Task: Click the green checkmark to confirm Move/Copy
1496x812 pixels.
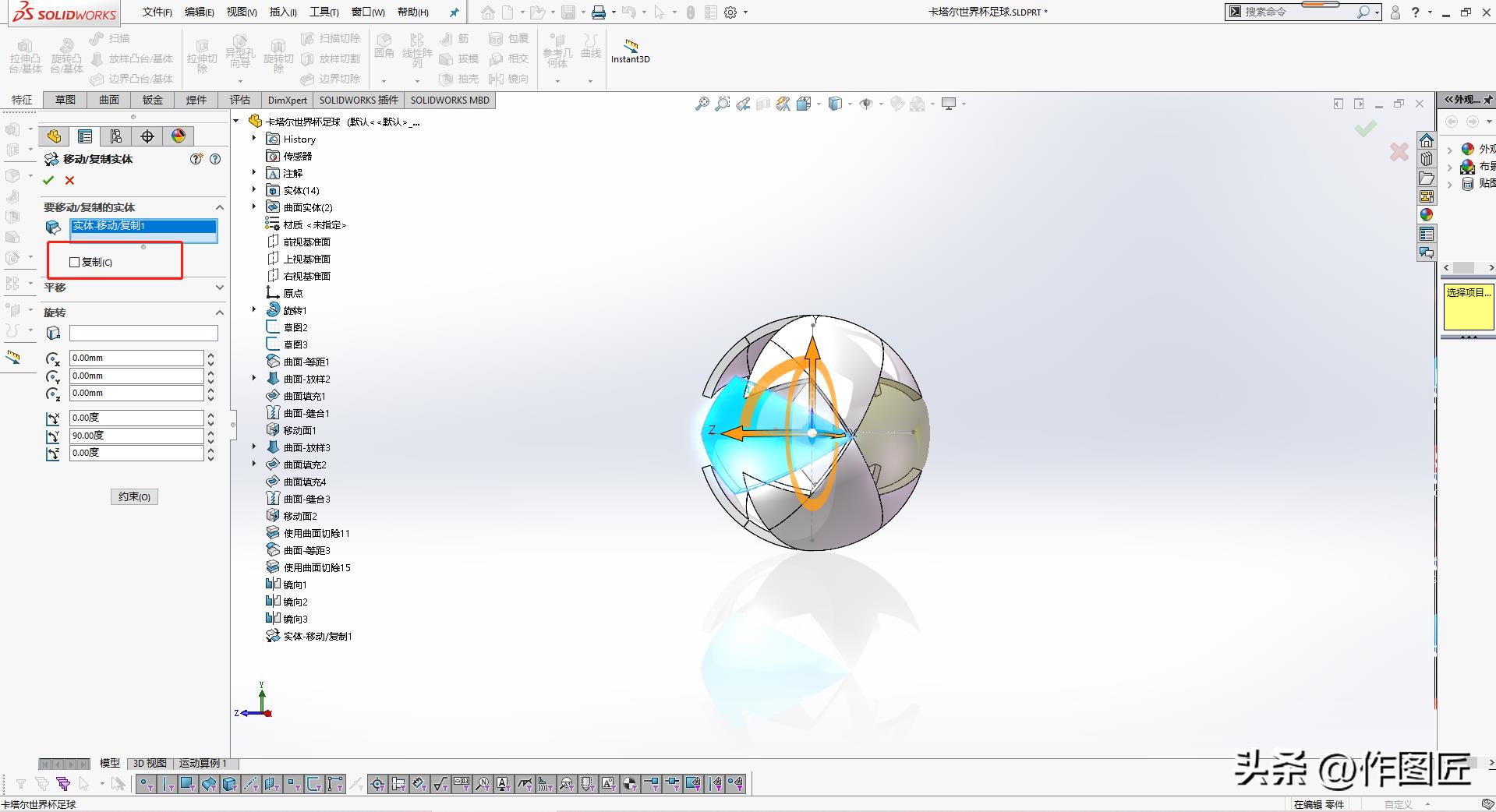Action: click(x=48, y=180)
